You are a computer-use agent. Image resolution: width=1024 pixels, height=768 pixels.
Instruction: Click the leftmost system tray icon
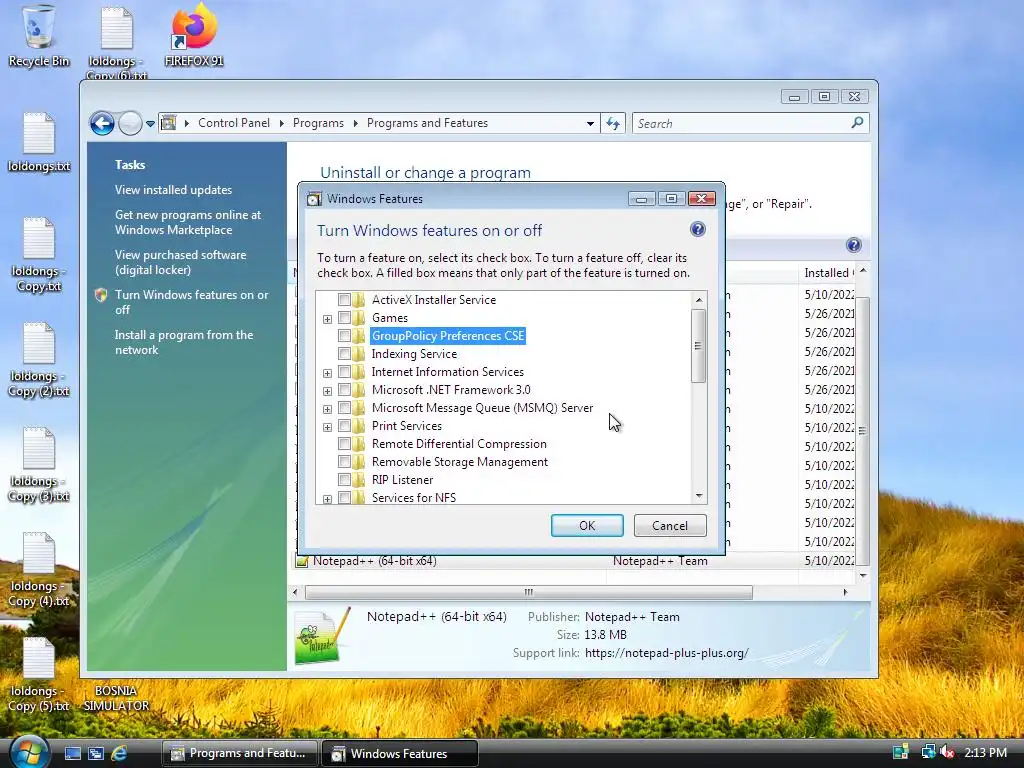(x=901, y=752)
